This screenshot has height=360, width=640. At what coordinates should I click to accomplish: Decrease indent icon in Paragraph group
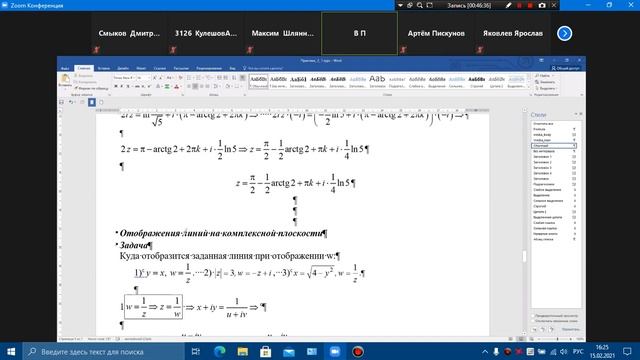click(x=219, y=78)
